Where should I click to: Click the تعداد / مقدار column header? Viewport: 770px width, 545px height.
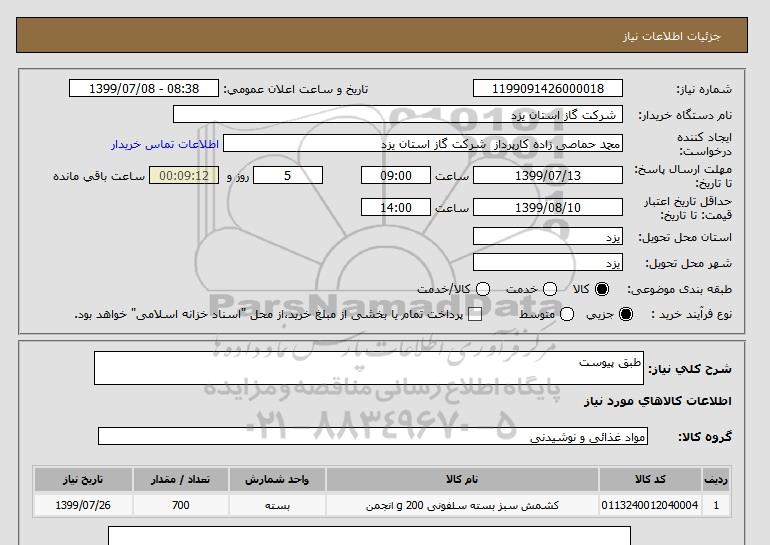tap(181, 479)
